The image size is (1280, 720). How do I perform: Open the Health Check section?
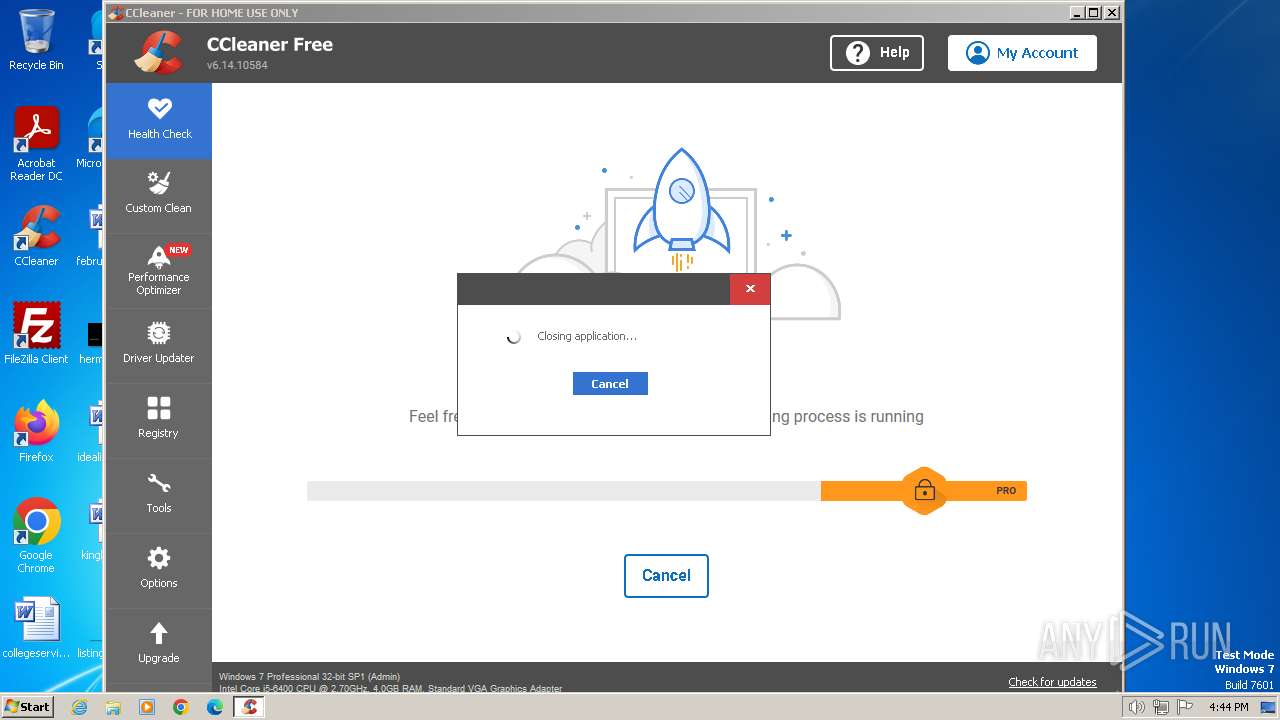159,120
